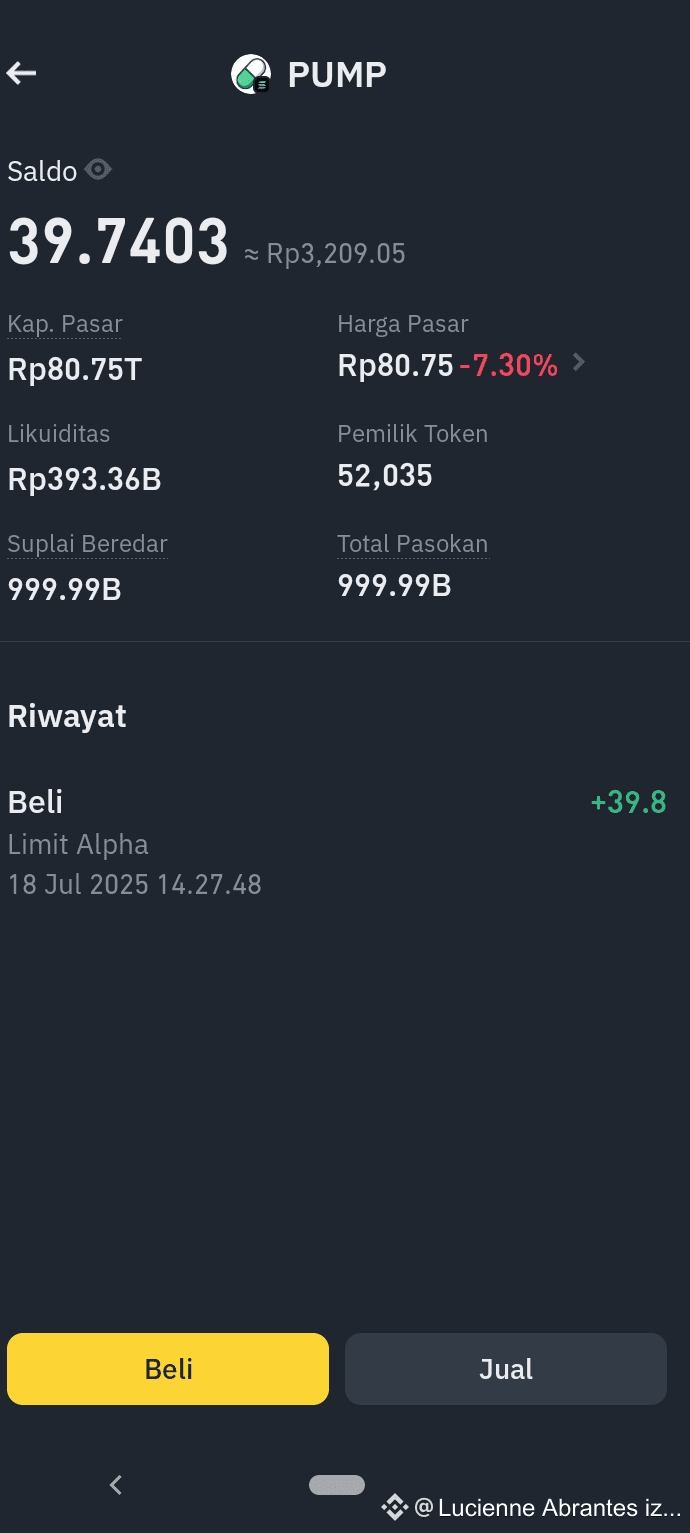Tap the Binance logo watermark icon
The width and height of the screenshot is (690, 1533).
click(395, 1507)
